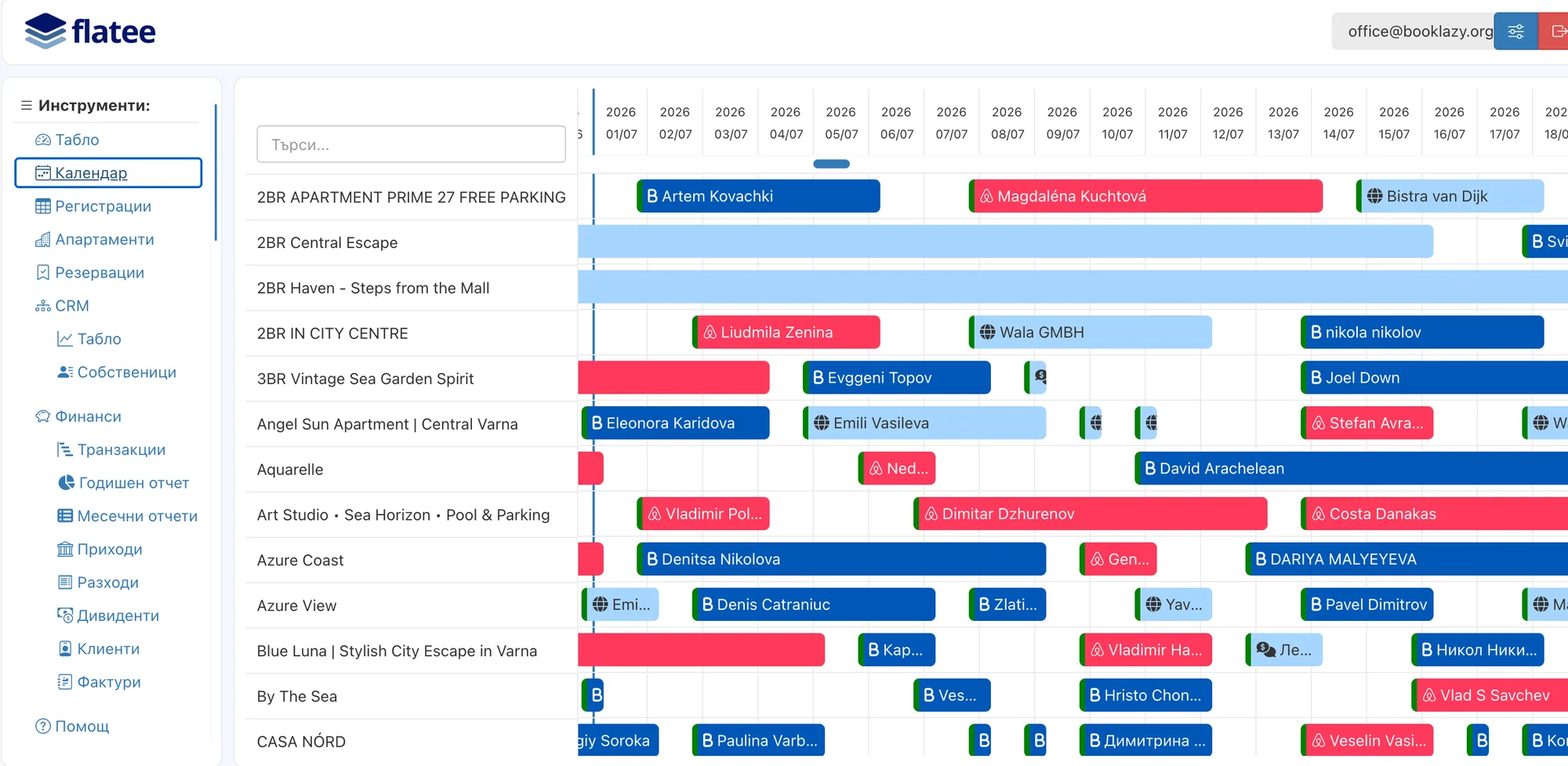Select Hristo Chon... booking
The height and width of the screenshot is (766, 1568).
(x=1145, y=695)
